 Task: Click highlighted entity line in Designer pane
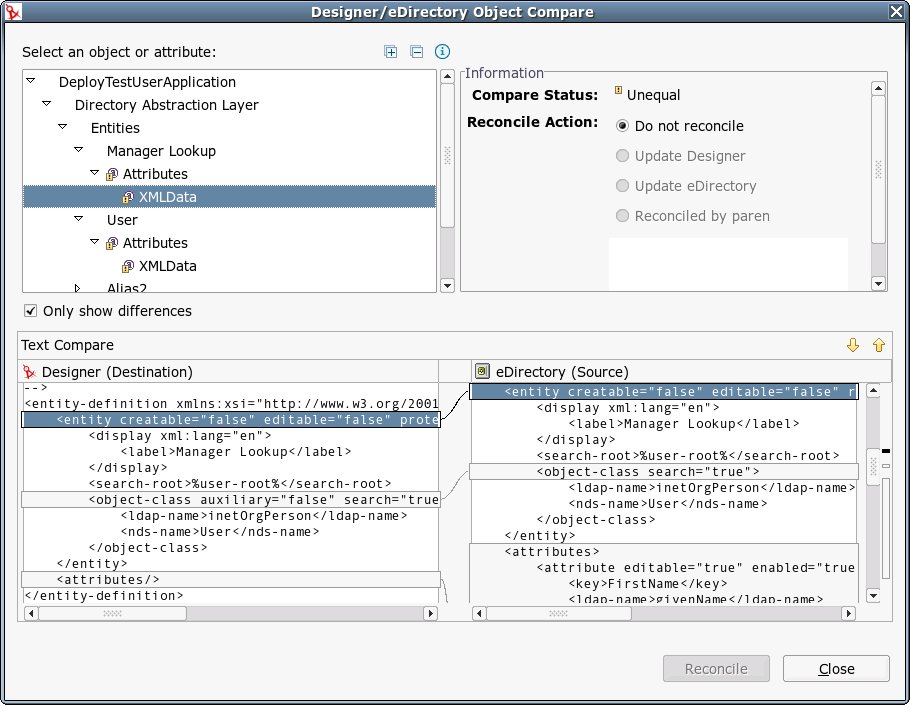coord(230,420)
